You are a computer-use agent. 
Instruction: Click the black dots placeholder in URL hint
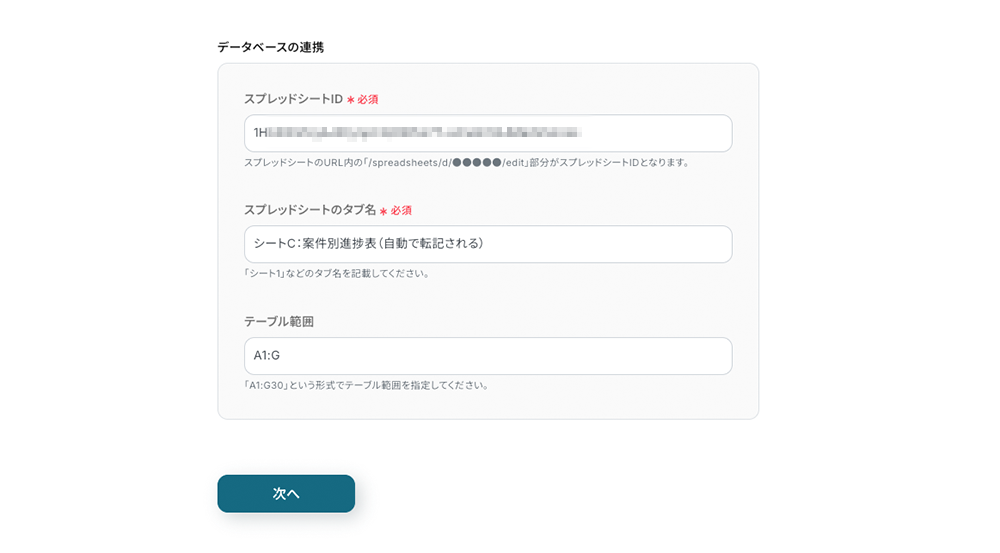[476, 162]
